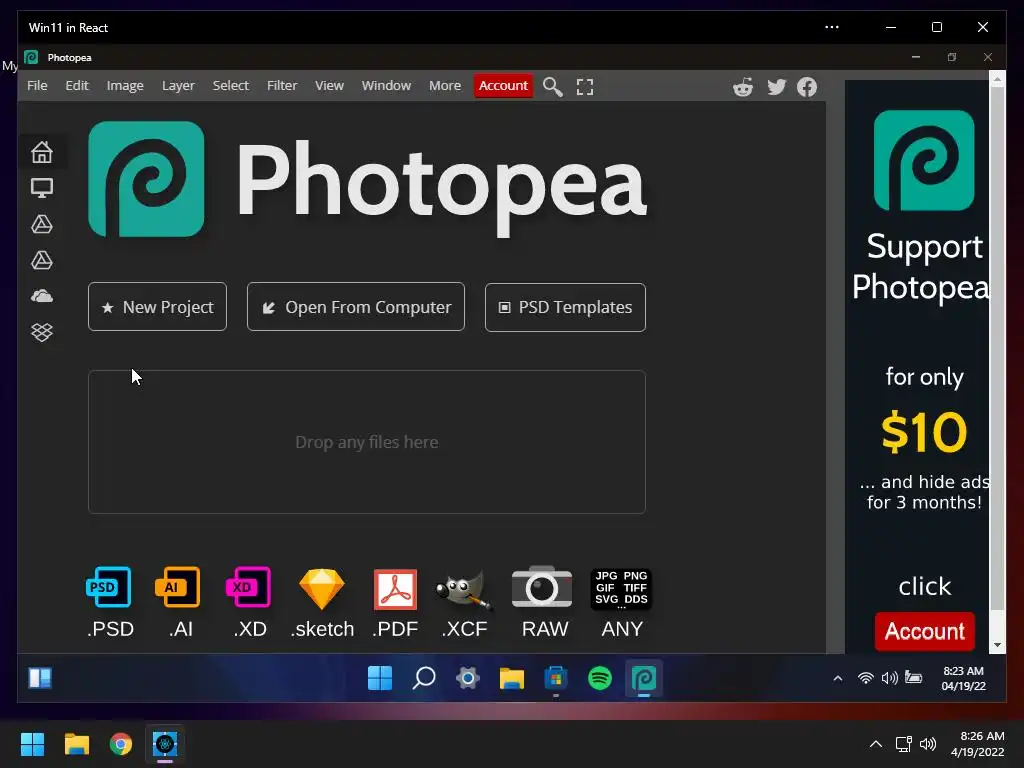Viewport: 1024px width, 768px height.
Task: Open Microsoft Store in inner taskbar
Action: [x=556, y=678]
